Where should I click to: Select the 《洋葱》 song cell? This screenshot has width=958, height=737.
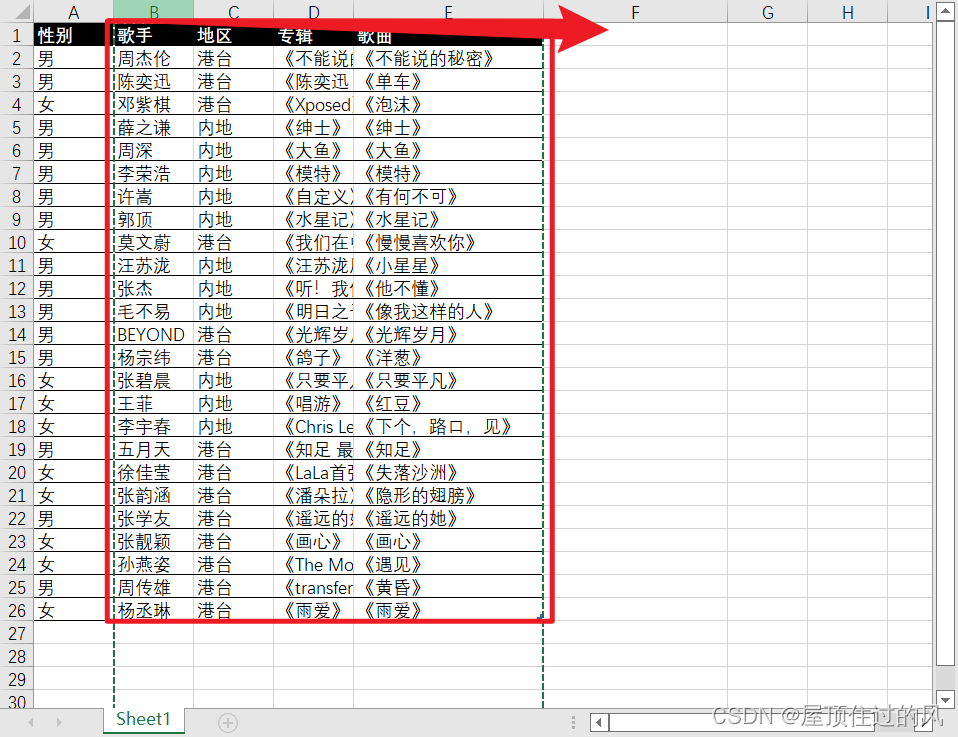point(448,358)
